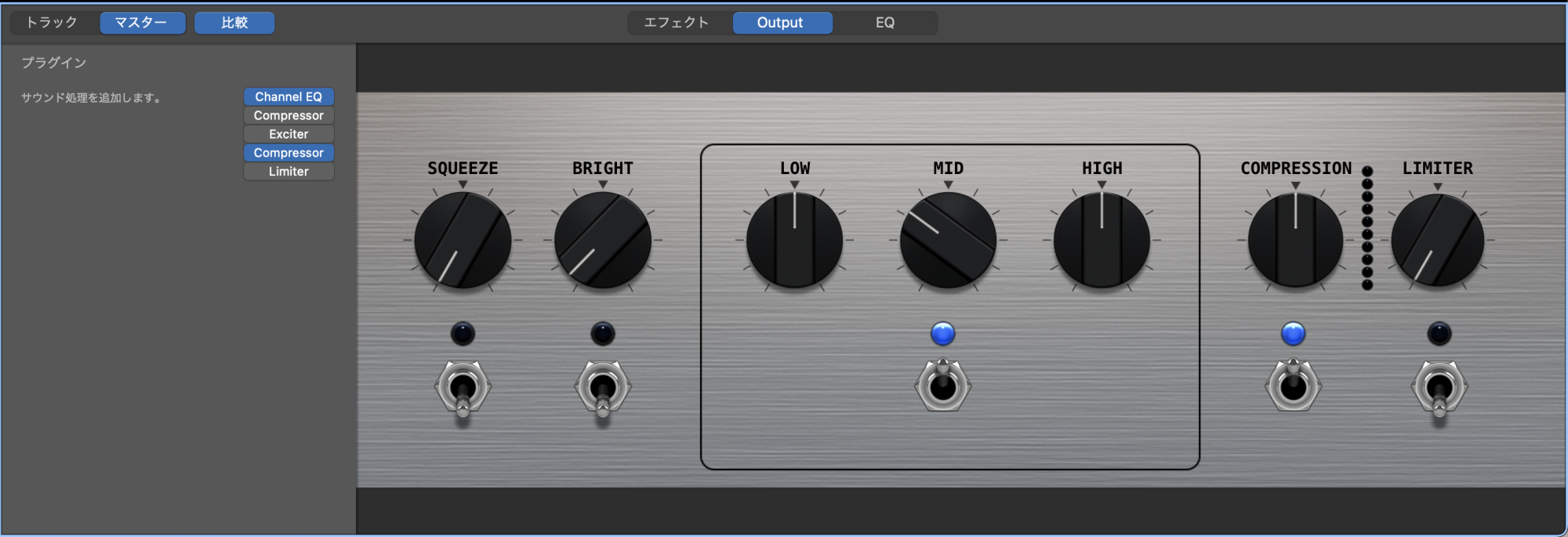The image size is (1568, 537).
Task: Click the LOW label
Action: click(795, 169)
